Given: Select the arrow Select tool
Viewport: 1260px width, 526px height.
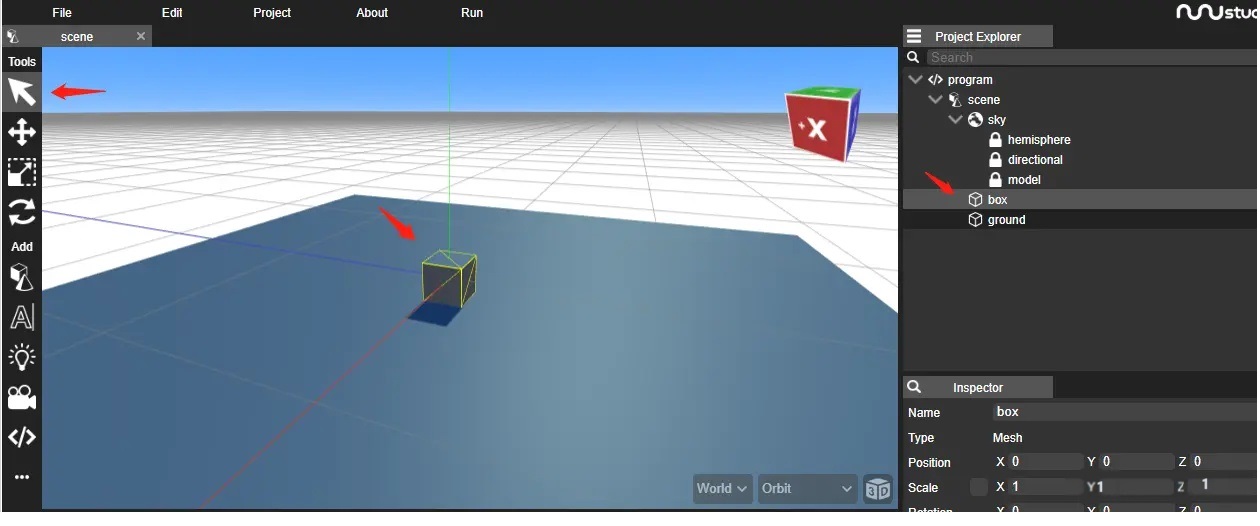Looking at the screenshot, I should pos(22,92).
